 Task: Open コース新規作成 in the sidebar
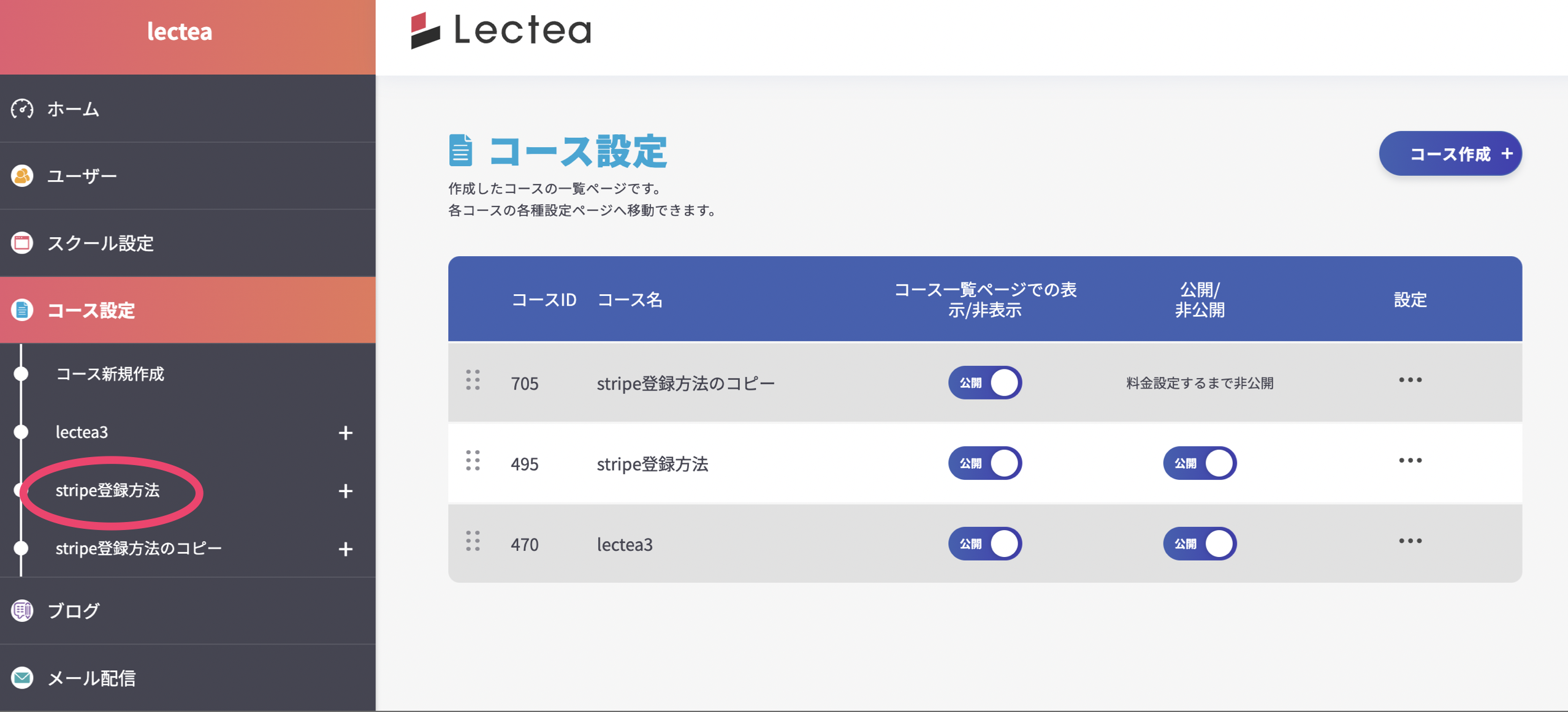110,374
